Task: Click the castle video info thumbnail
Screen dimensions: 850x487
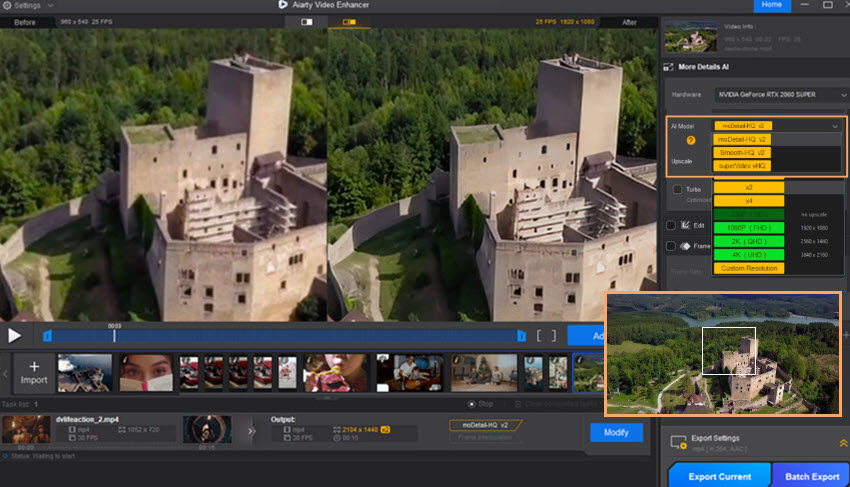Action: (691, 37)
